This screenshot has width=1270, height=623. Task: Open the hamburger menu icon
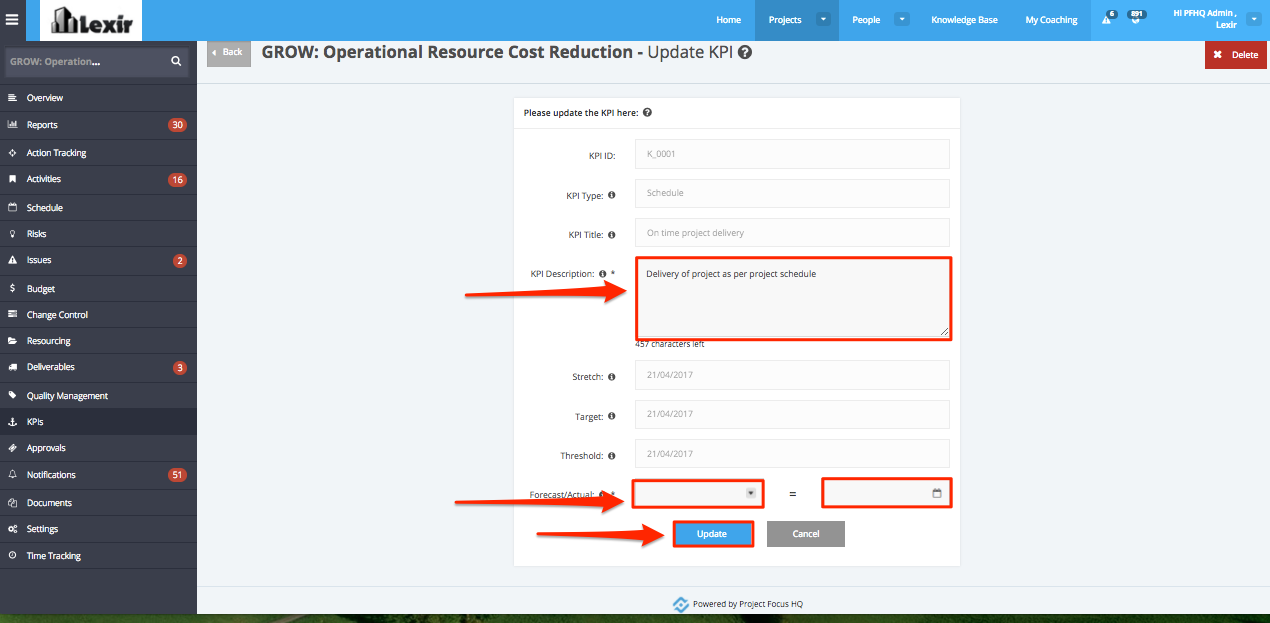[x=12, y=19]
